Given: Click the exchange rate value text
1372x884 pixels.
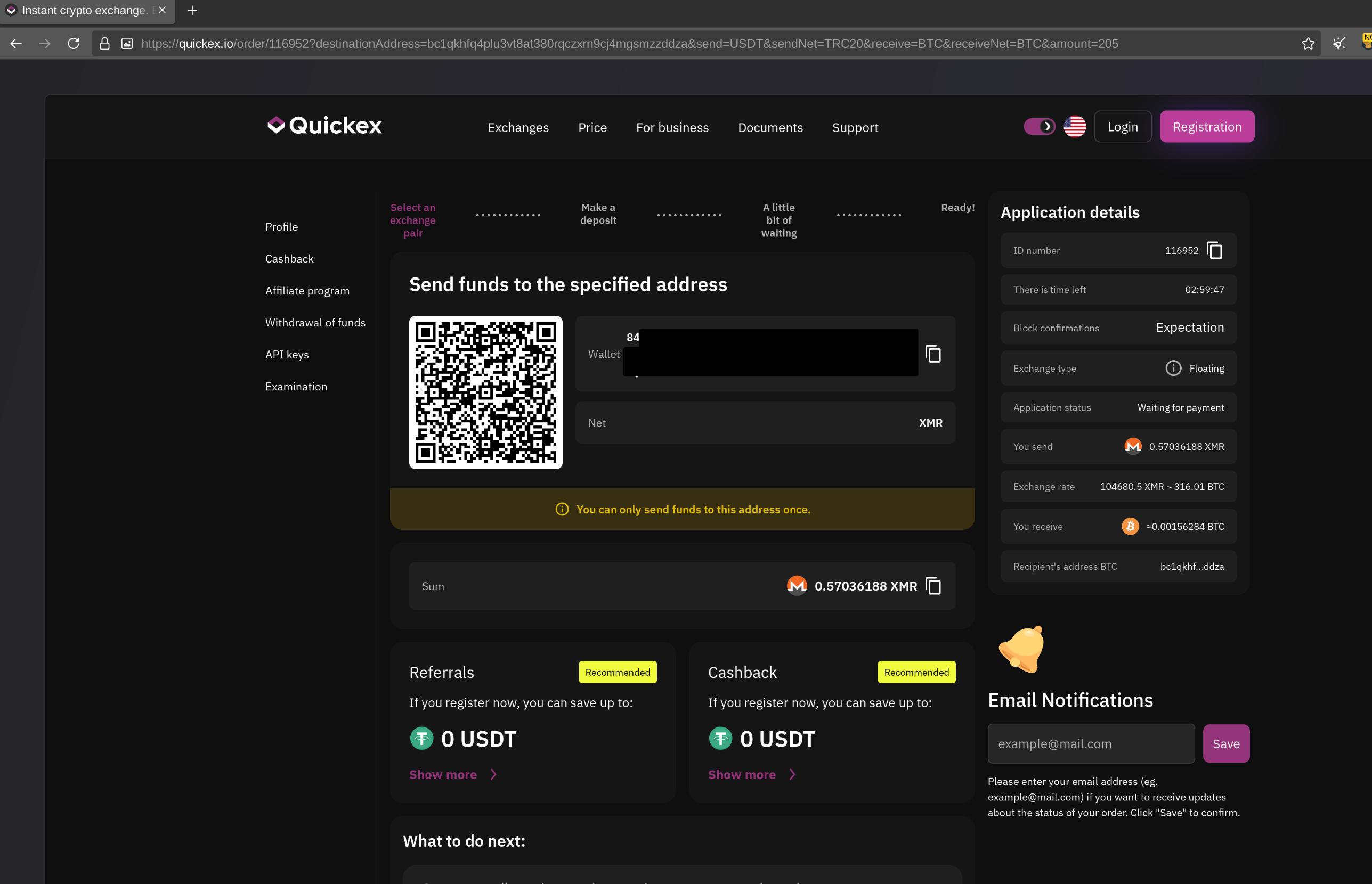Looking at the screenshot, I should (1161, 486).
